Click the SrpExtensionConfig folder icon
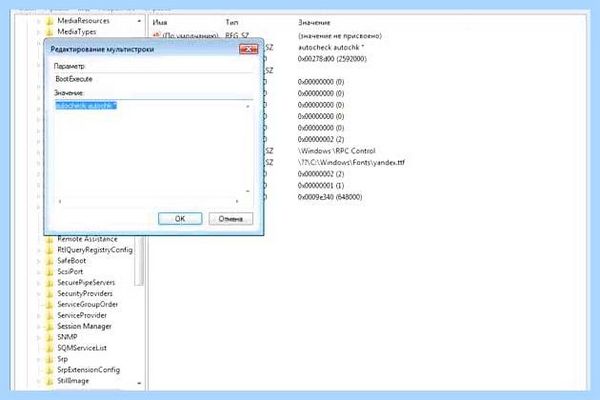The height and width of the screenshot is (400, 600). click(x=50, y=370)
